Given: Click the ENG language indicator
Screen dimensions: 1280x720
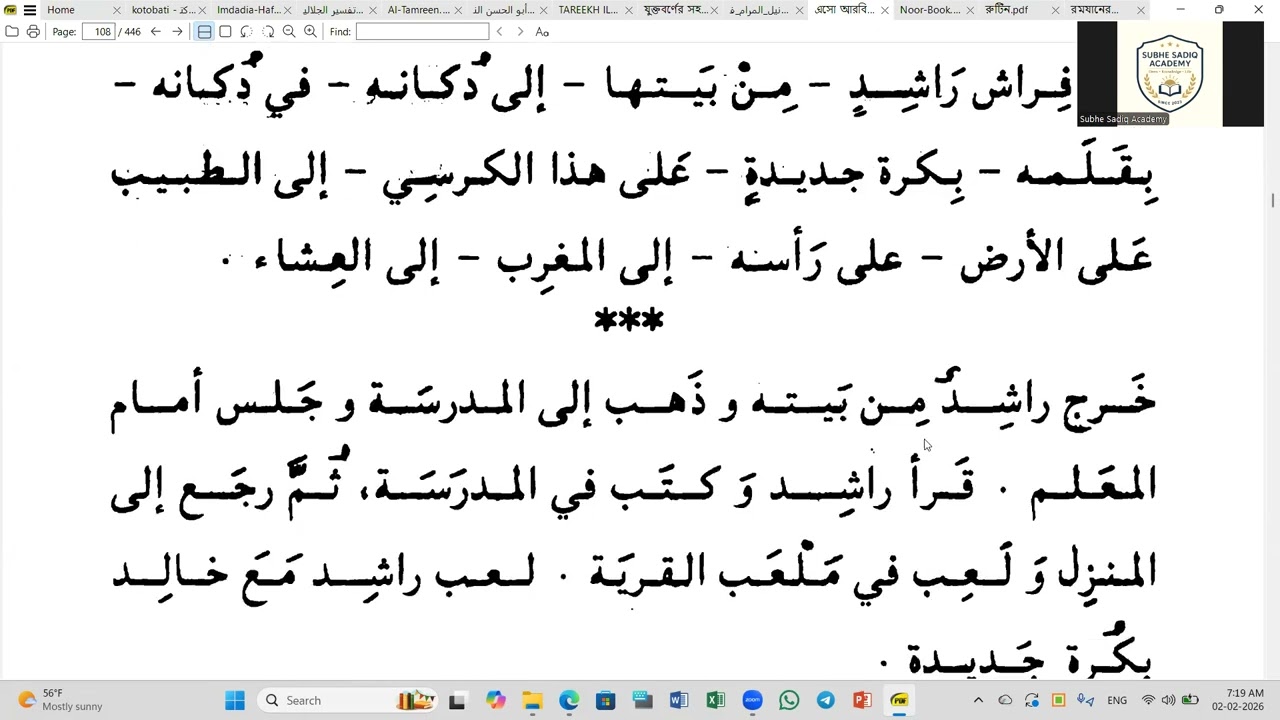Looking at the screenshot, I should [1117, 700].
